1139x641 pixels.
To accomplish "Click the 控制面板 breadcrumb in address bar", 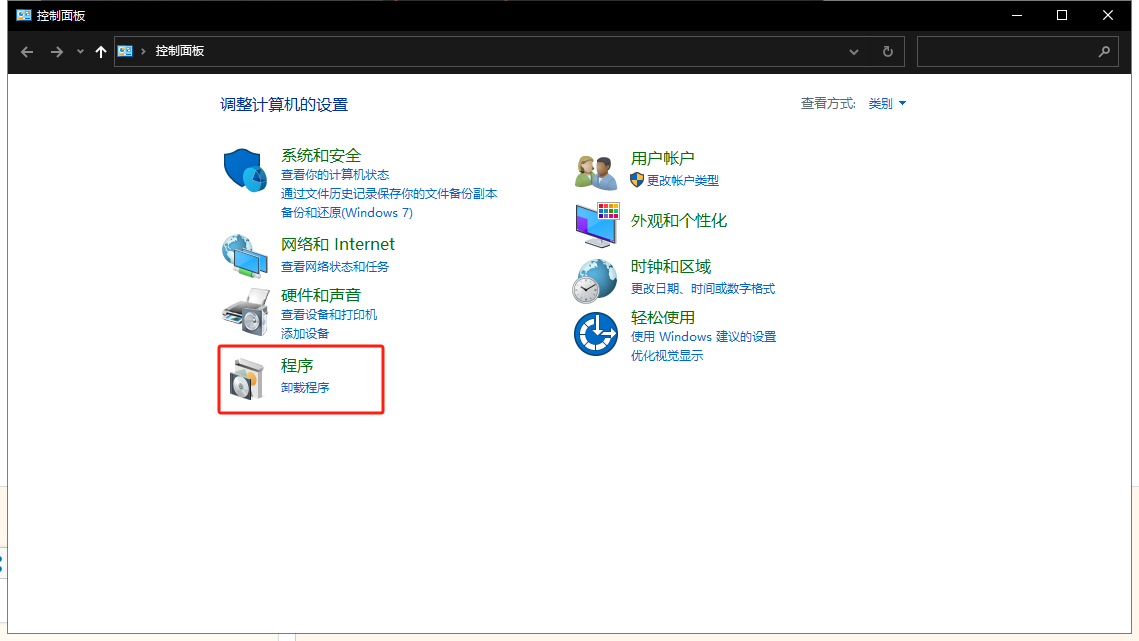I will pyautogui.click(x=179, y=51).
